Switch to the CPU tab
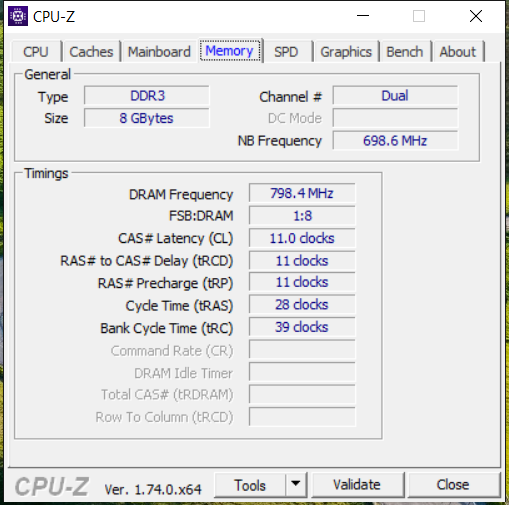Screen dimensions: 509x505 pos(36,52)
